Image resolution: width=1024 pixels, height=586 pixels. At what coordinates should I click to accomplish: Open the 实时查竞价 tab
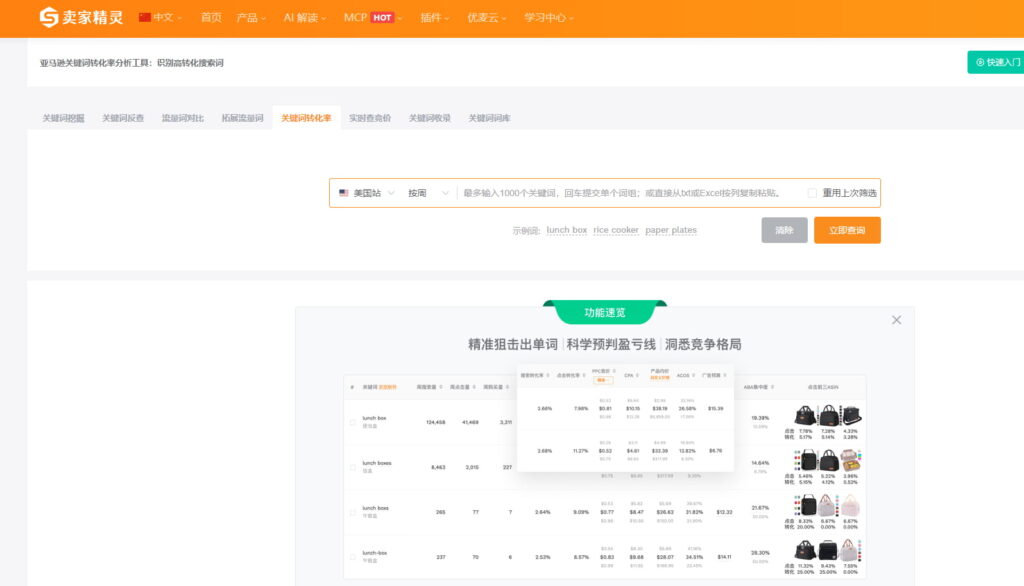tap(370, 118)
